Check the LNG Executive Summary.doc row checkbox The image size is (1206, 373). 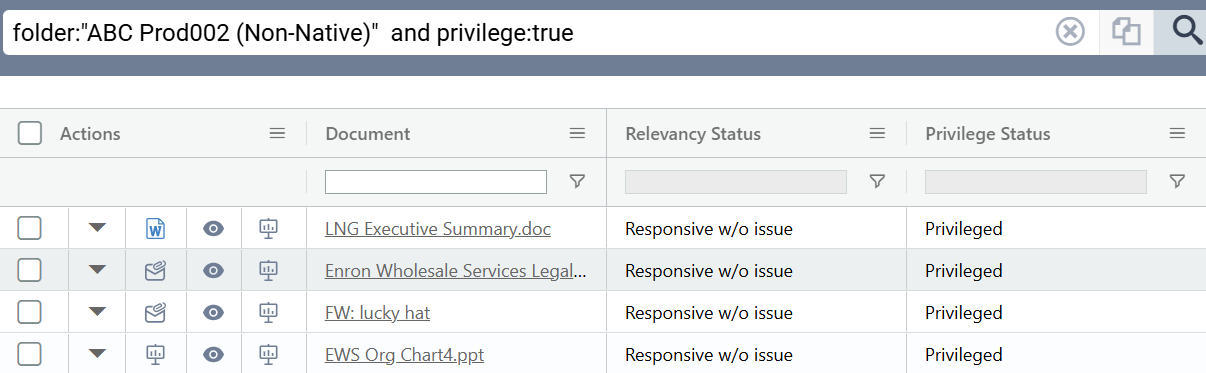point(30,228)
